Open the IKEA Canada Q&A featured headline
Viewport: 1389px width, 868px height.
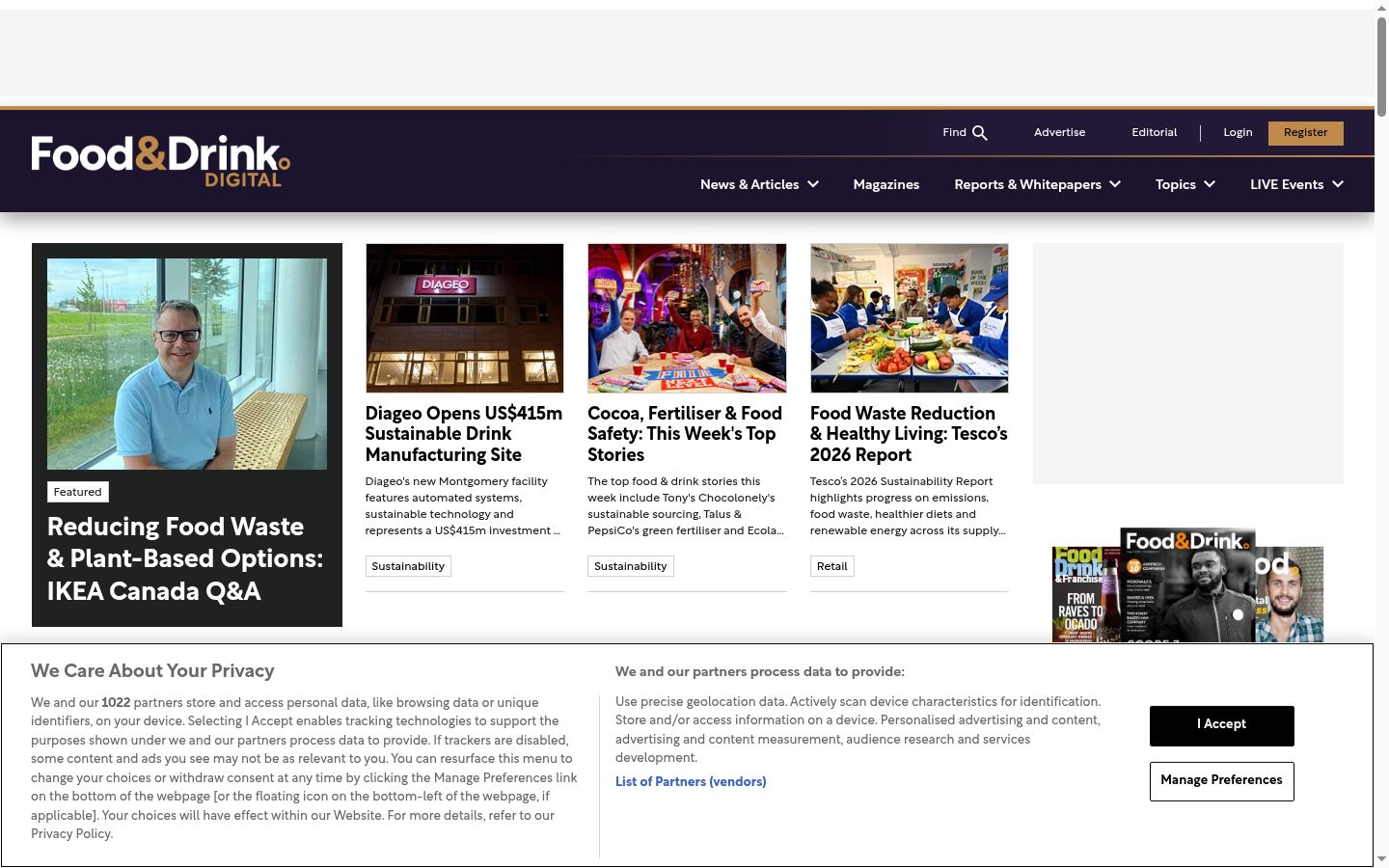(185, 559)
